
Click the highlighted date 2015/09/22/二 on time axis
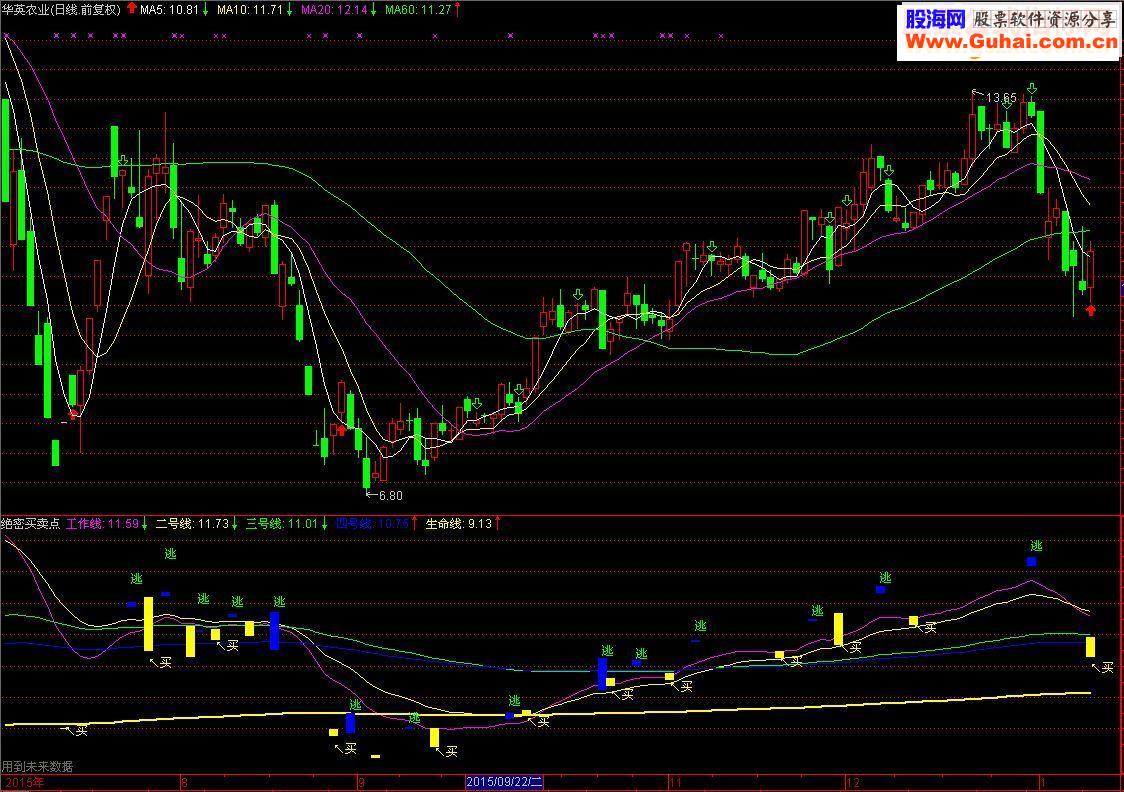click(504, 782)
